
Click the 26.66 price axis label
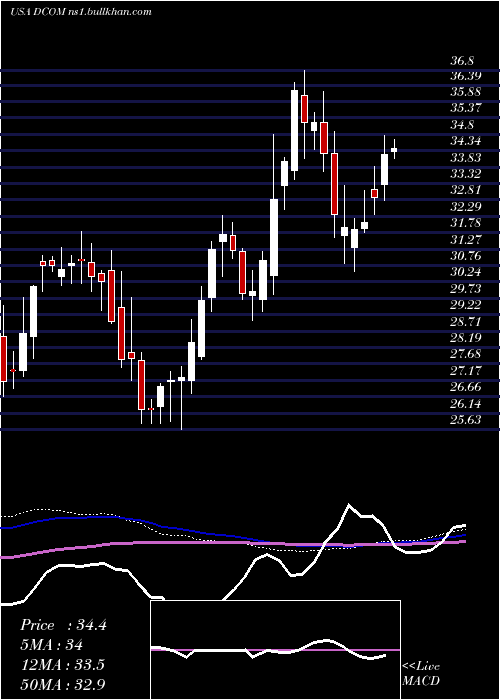pos(466,387)
